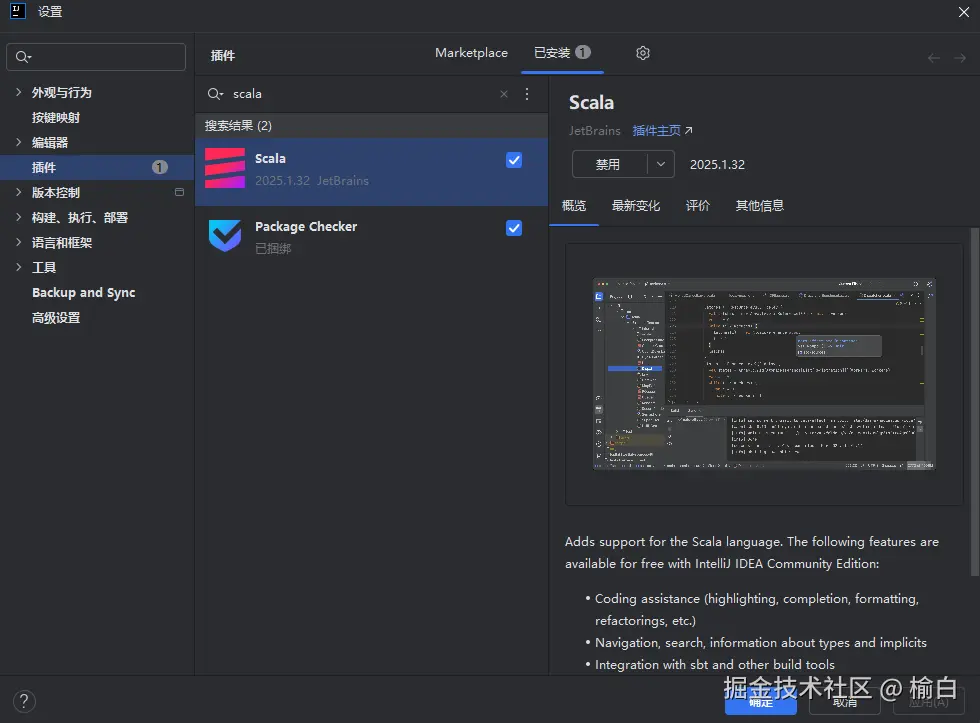Expand the 外观与行为 settings group
Screen dimensions: 980x723
coord(18,92)
